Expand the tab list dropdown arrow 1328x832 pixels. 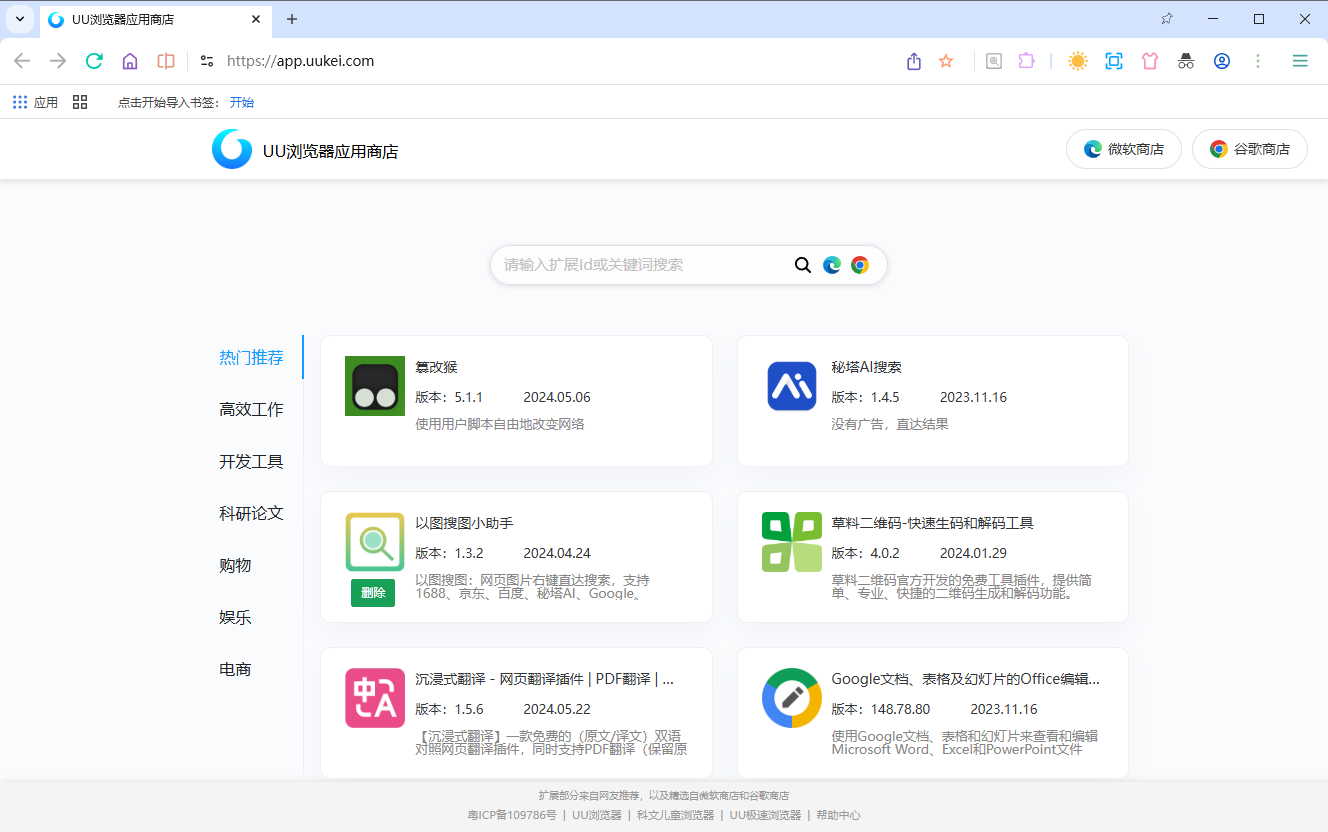[x=19, y=19]
